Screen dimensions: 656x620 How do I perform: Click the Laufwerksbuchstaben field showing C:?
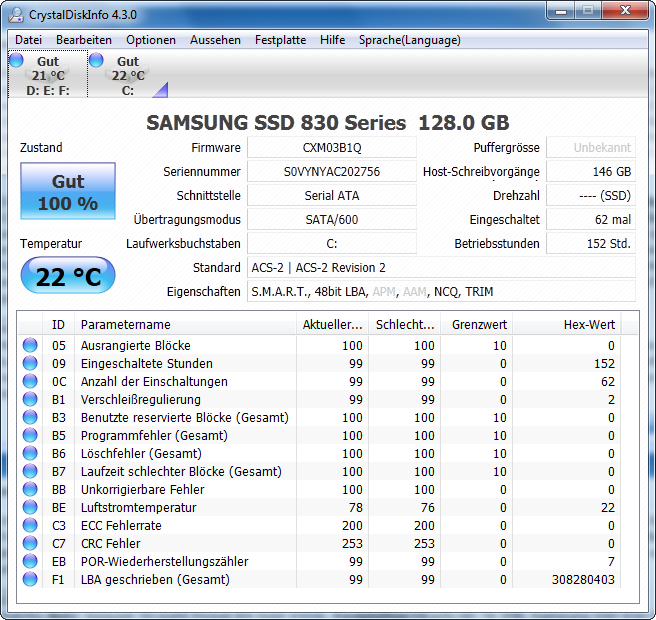(x=332, y=243)
